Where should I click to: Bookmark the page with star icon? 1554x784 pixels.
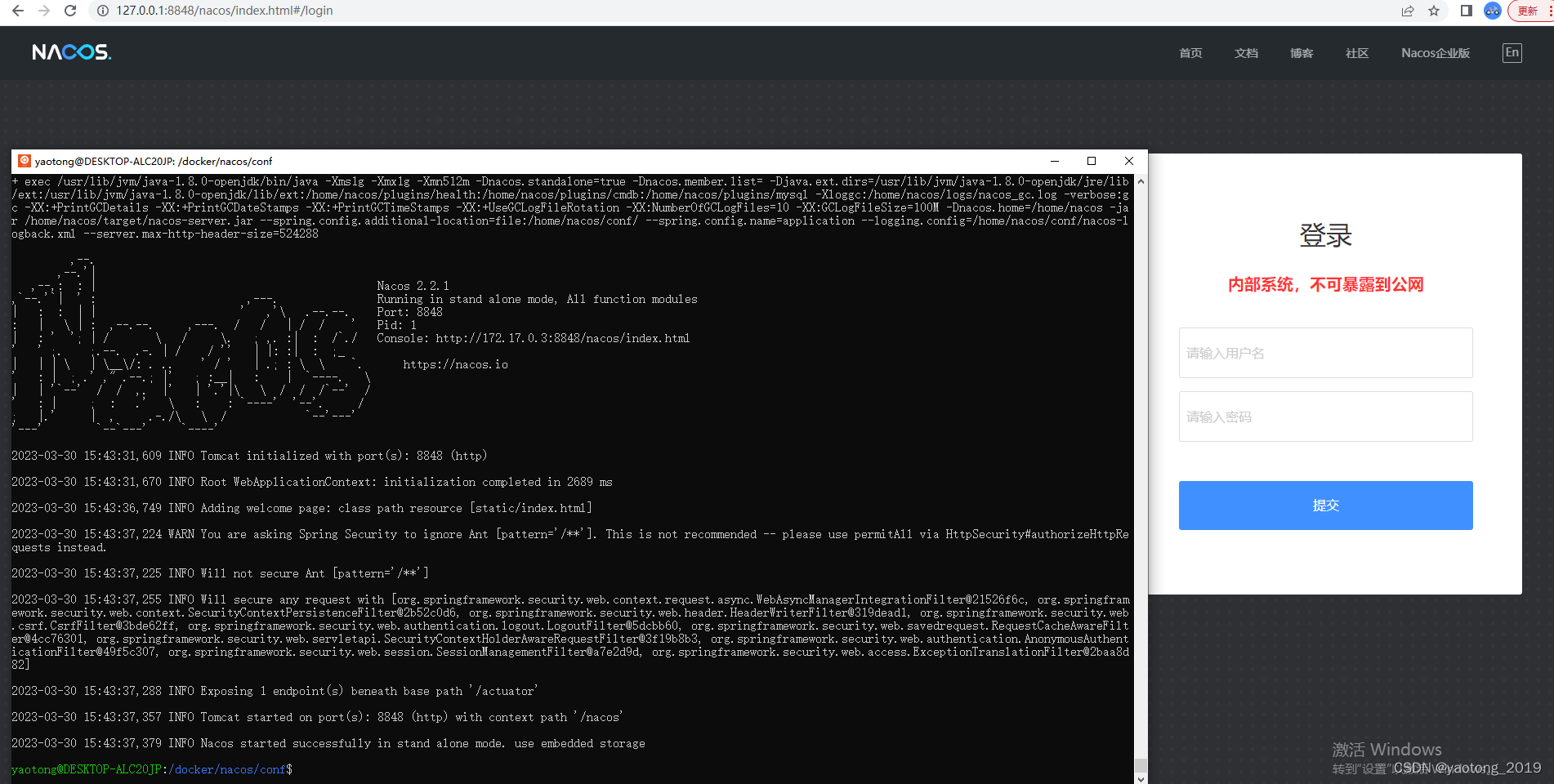1433,11
